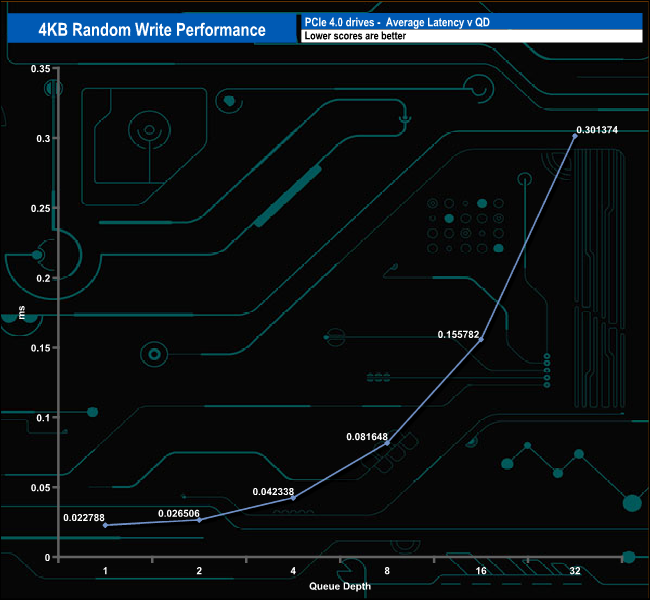Screen dimensions: 650x600
Task: Click the Lower scores are better subtitle
Action: coord(355,36)
